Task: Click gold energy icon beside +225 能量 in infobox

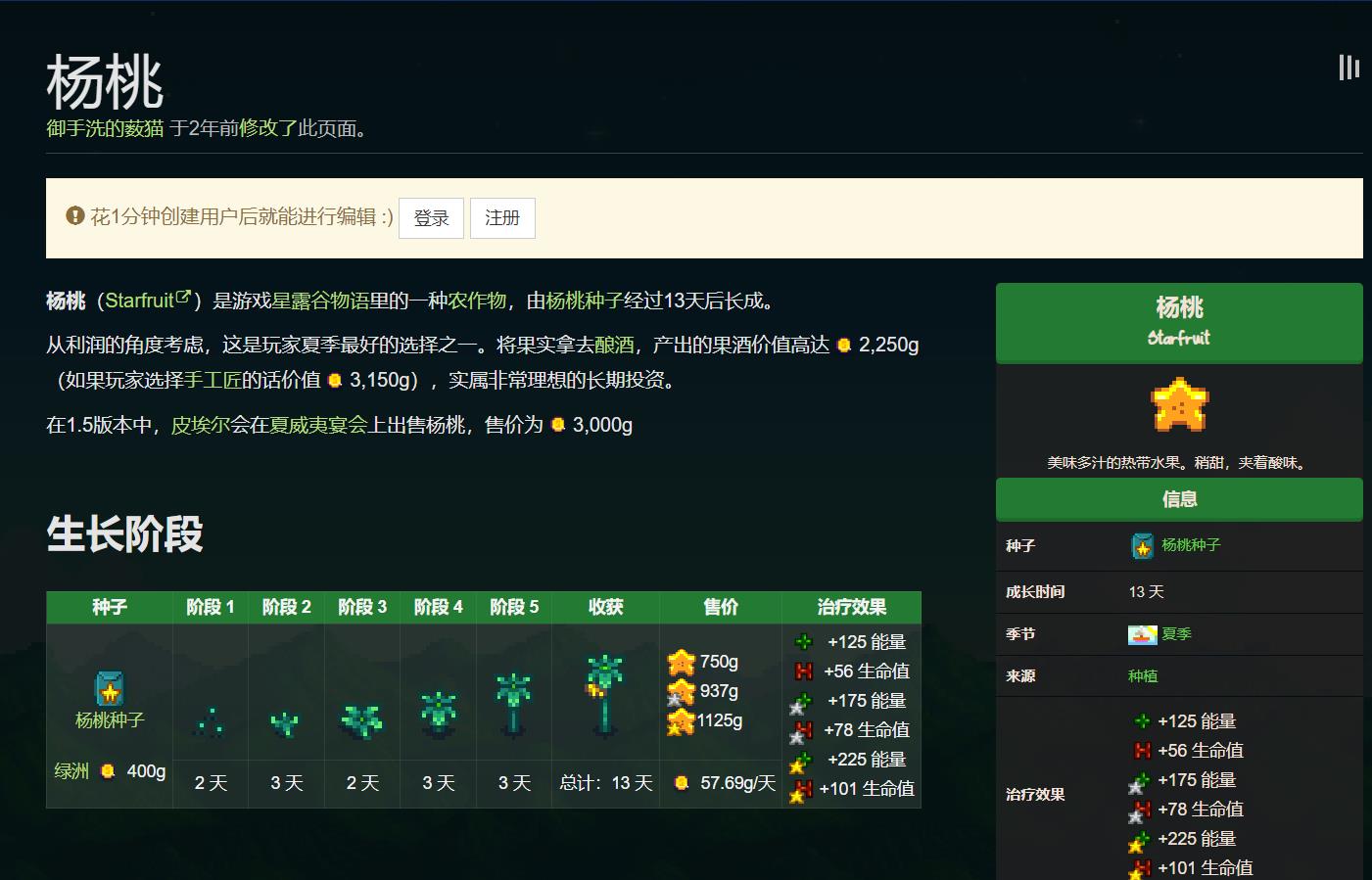Action: click(x=1140, y=841)
